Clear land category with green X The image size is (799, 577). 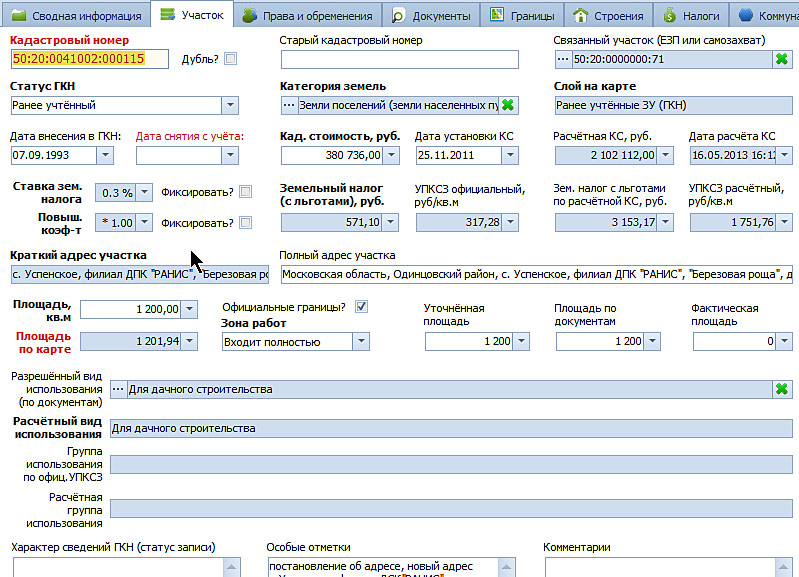coord(508,105)
